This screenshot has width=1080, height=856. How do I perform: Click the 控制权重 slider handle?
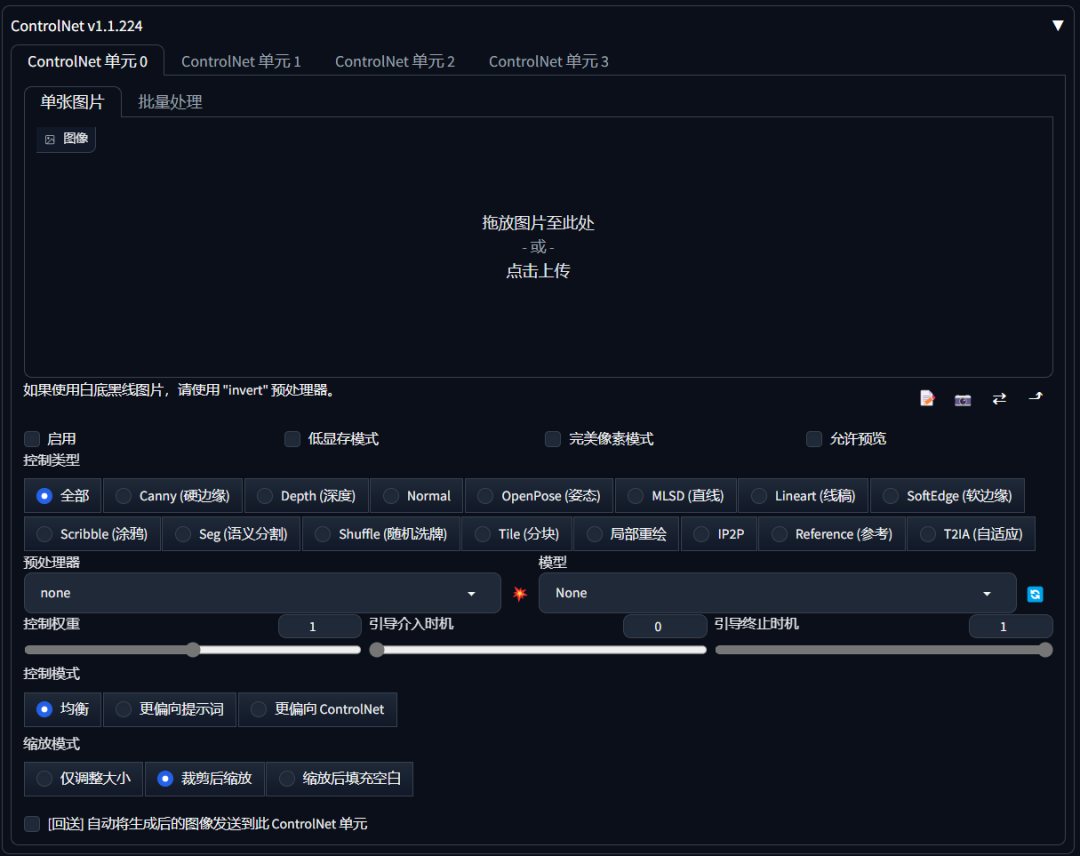[x=194, y=649]
